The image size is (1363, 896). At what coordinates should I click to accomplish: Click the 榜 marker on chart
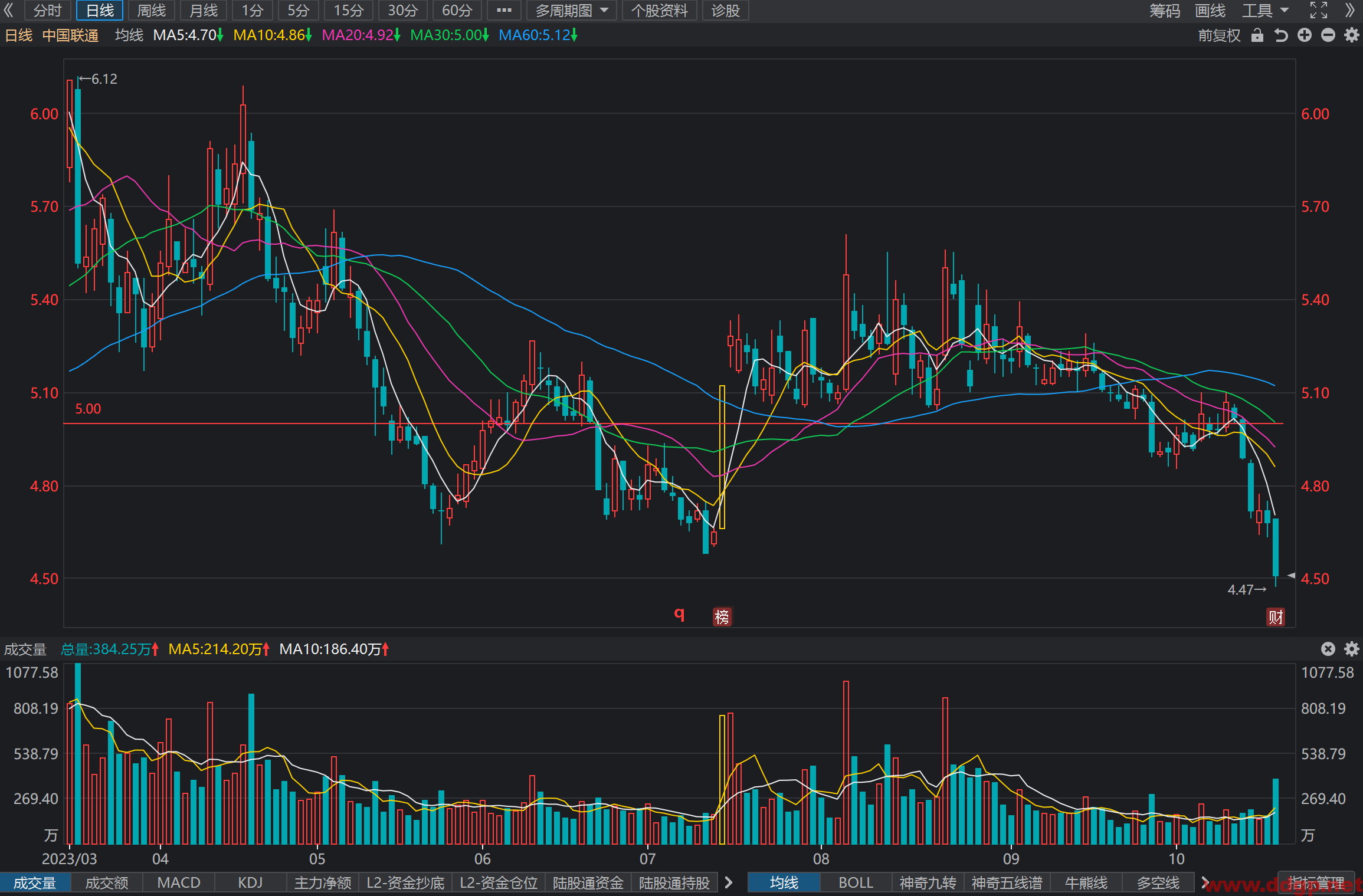[x=722, y=617]
